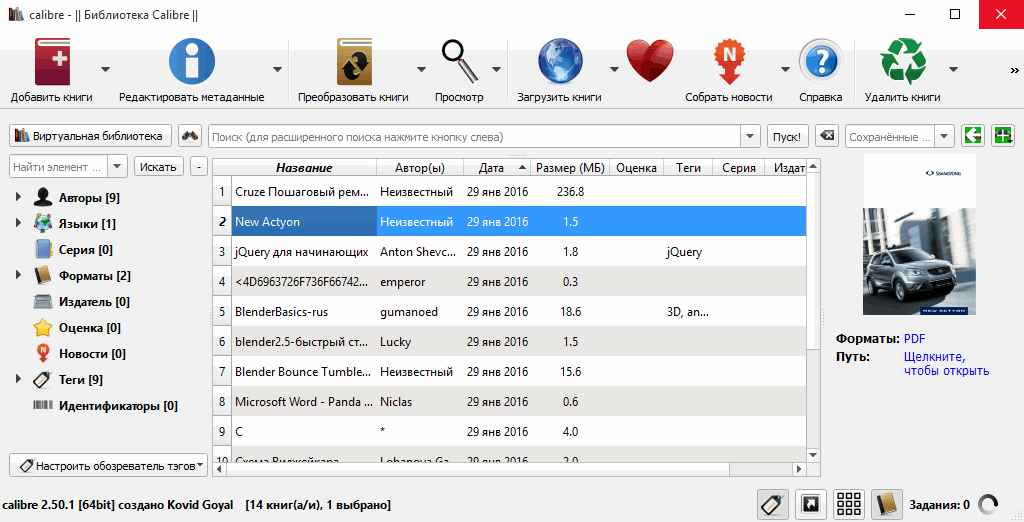The width and height of the screenshot is (1024, 522).
Task: Click Удалить книги recycle icon
Action: pyautogui.click(x=903, y=61)
